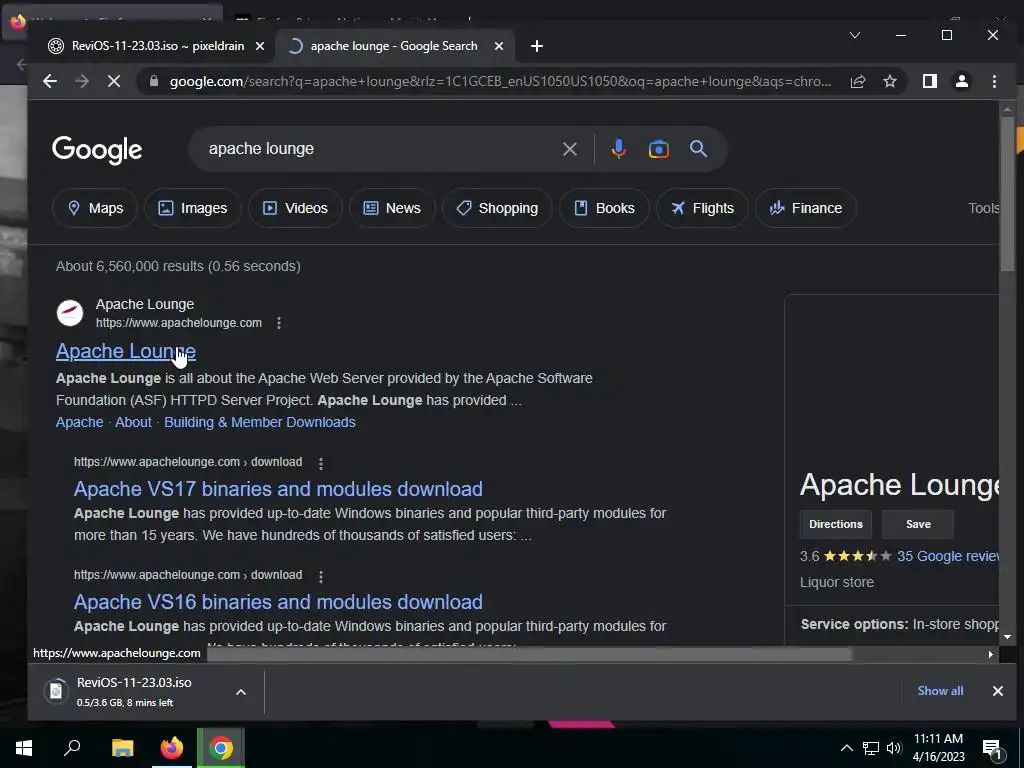Screen dimensions: 1024x768
Task: Click the vertical page scrollbar thumb
Action: click(x=1007, y=193)
